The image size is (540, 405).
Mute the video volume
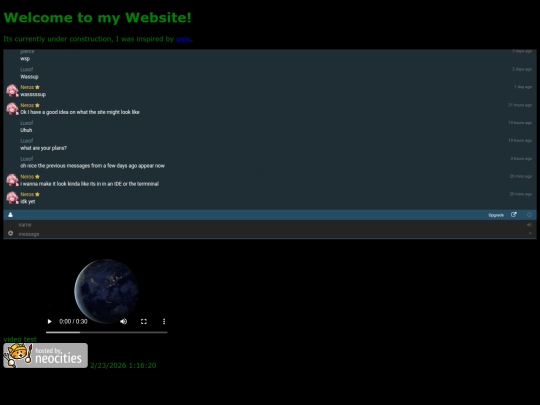coord(124,321)
